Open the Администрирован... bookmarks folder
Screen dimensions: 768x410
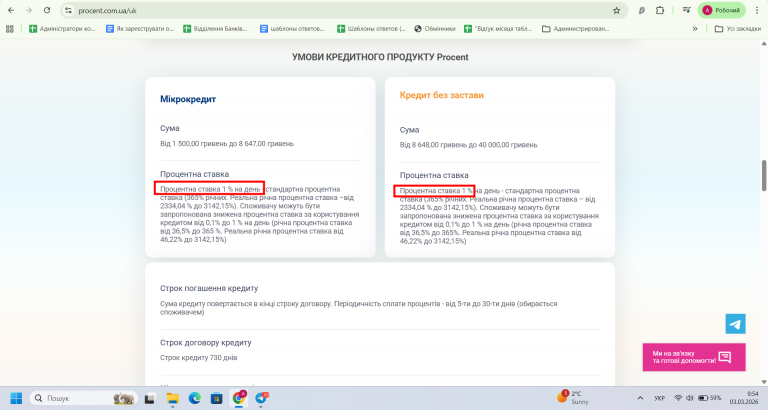click(x=576, y=29)
